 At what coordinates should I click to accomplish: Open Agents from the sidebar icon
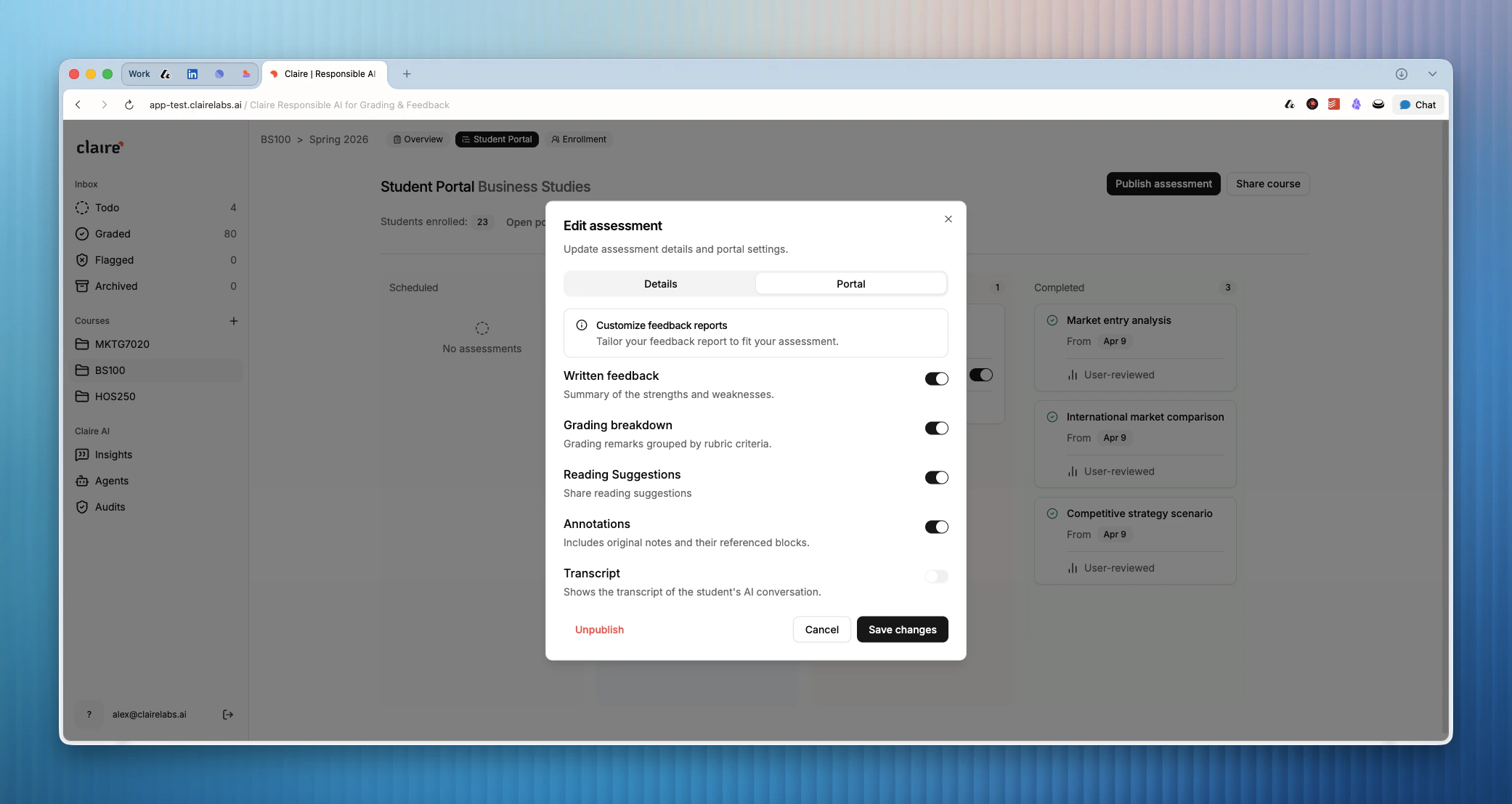pyautogui.click(x=82, y=481)
